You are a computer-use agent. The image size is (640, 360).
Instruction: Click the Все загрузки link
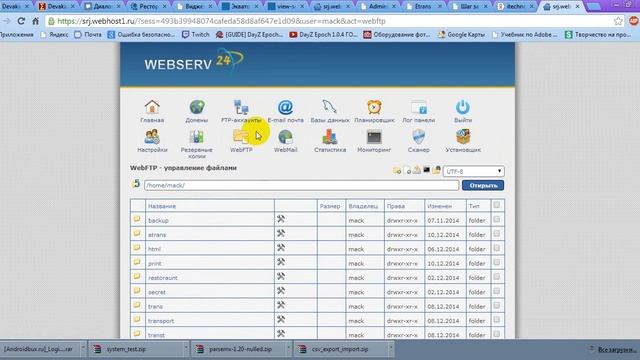617,349
